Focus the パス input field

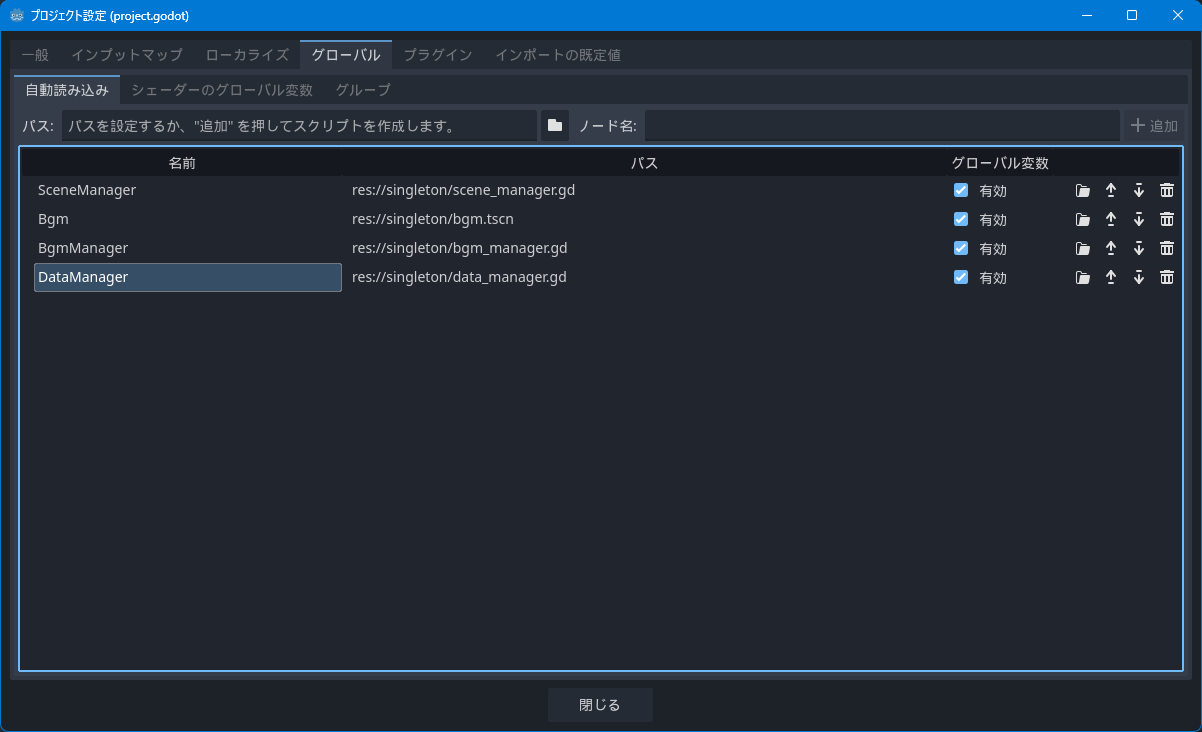click(x=299, y=126)
